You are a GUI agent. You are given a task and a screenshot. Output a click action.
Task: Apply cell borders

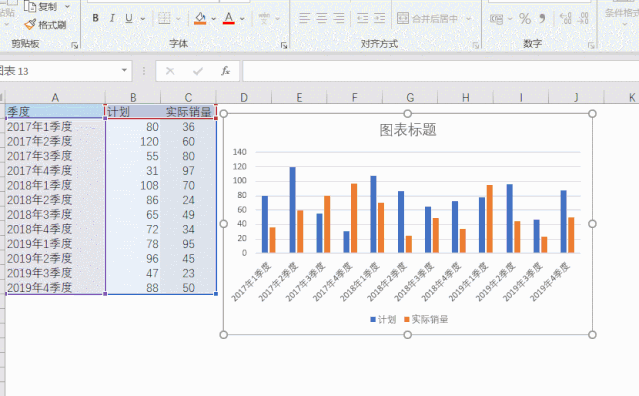(164, 18)
